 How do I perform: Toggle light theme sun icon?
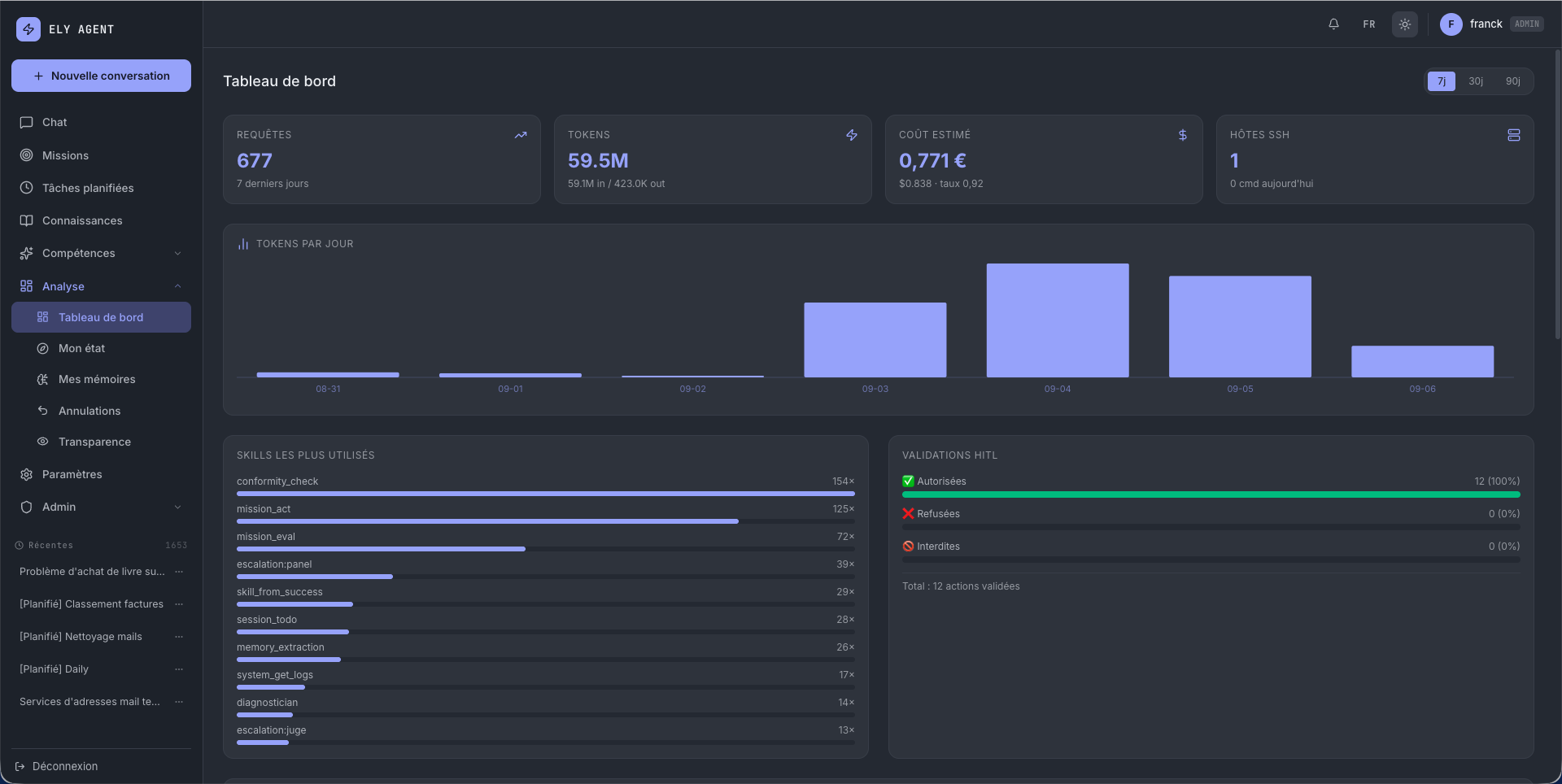click(x=1405, y=24)
